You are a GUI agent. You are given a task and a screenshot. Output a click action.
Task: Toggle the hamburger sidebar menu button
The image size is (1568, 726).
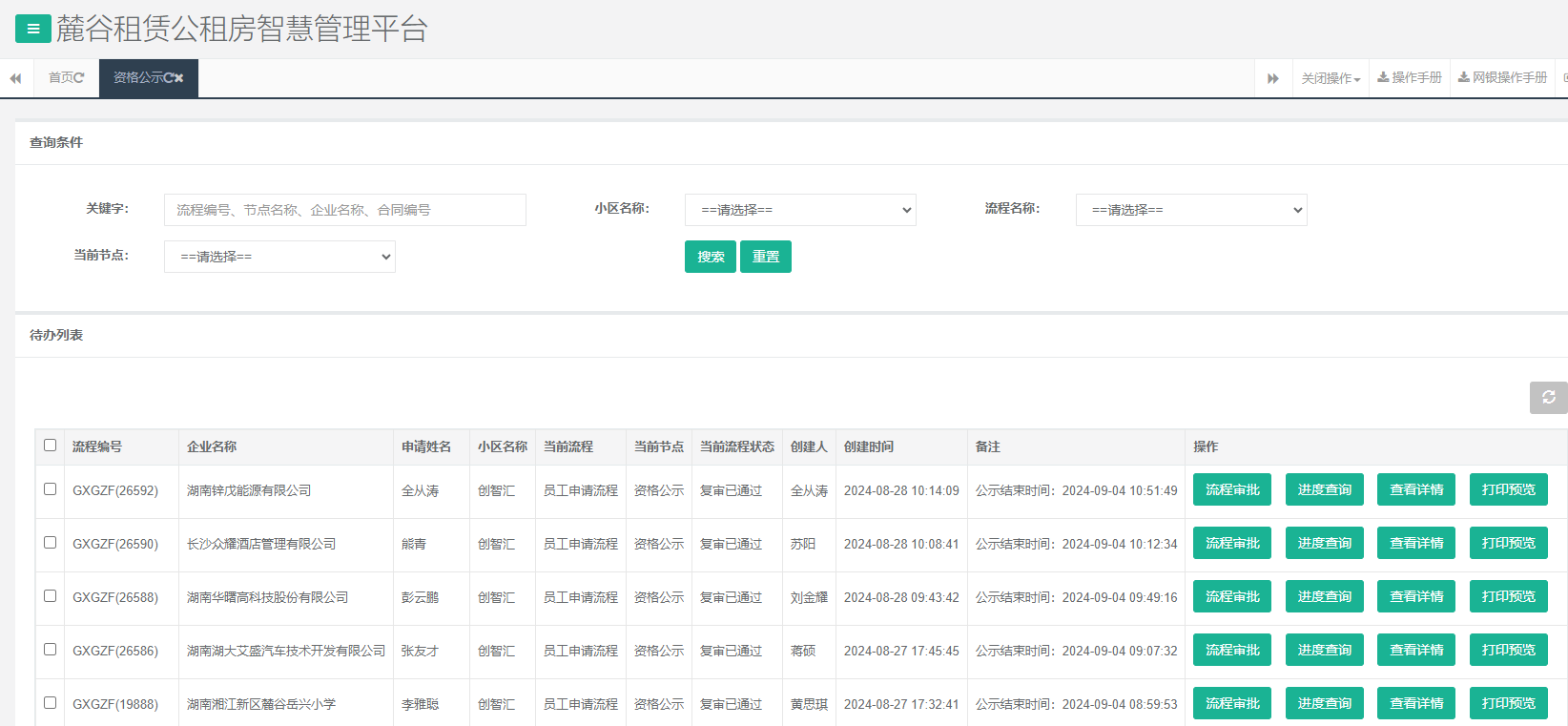[33, 29]
